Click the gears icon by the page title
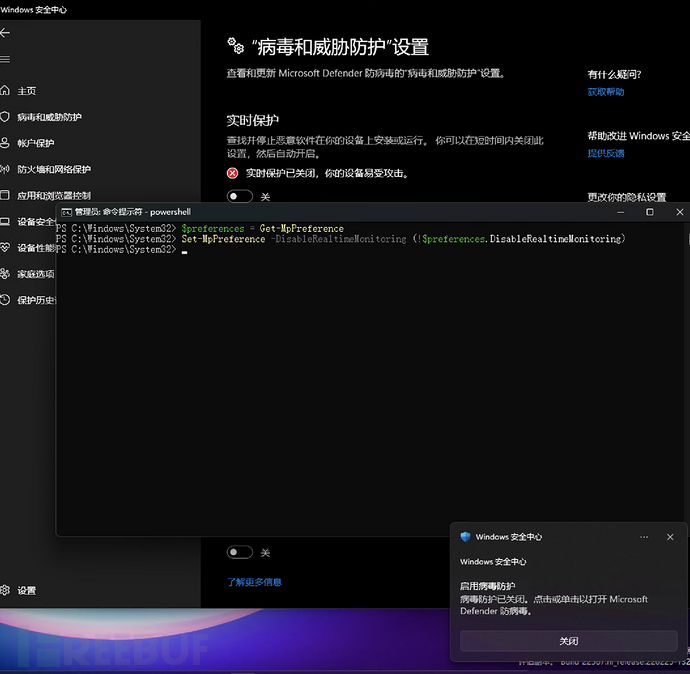This screenshot has height=674, width=690. click(x=235, y=46)
